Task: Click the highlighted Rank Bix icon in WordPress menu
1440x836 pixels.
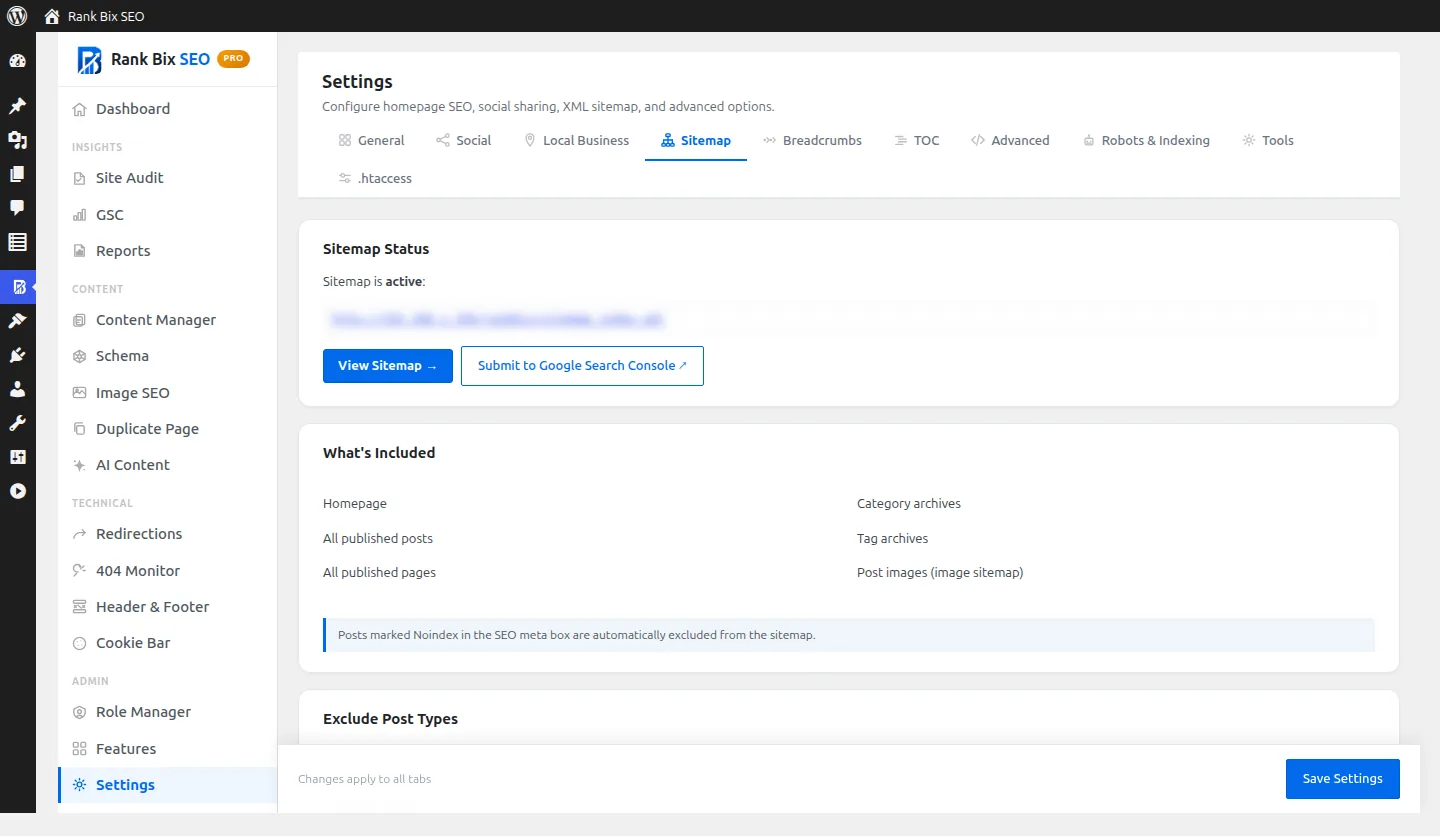Action: point(18,287)
